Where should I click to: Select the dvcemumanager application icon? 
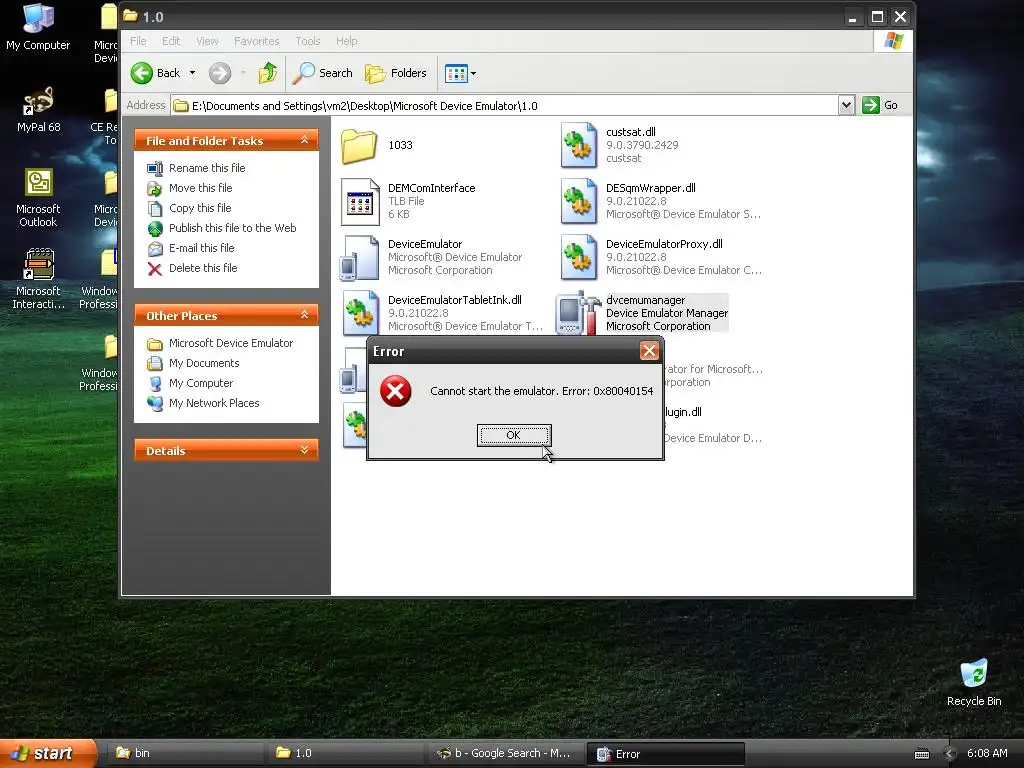(x=577, y=313)
